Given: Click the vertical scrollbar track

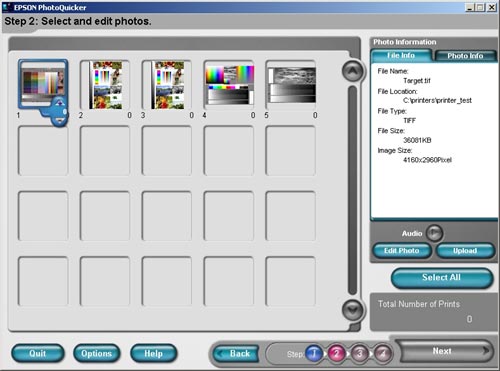Looking at the screenshot, I should 353,190.
